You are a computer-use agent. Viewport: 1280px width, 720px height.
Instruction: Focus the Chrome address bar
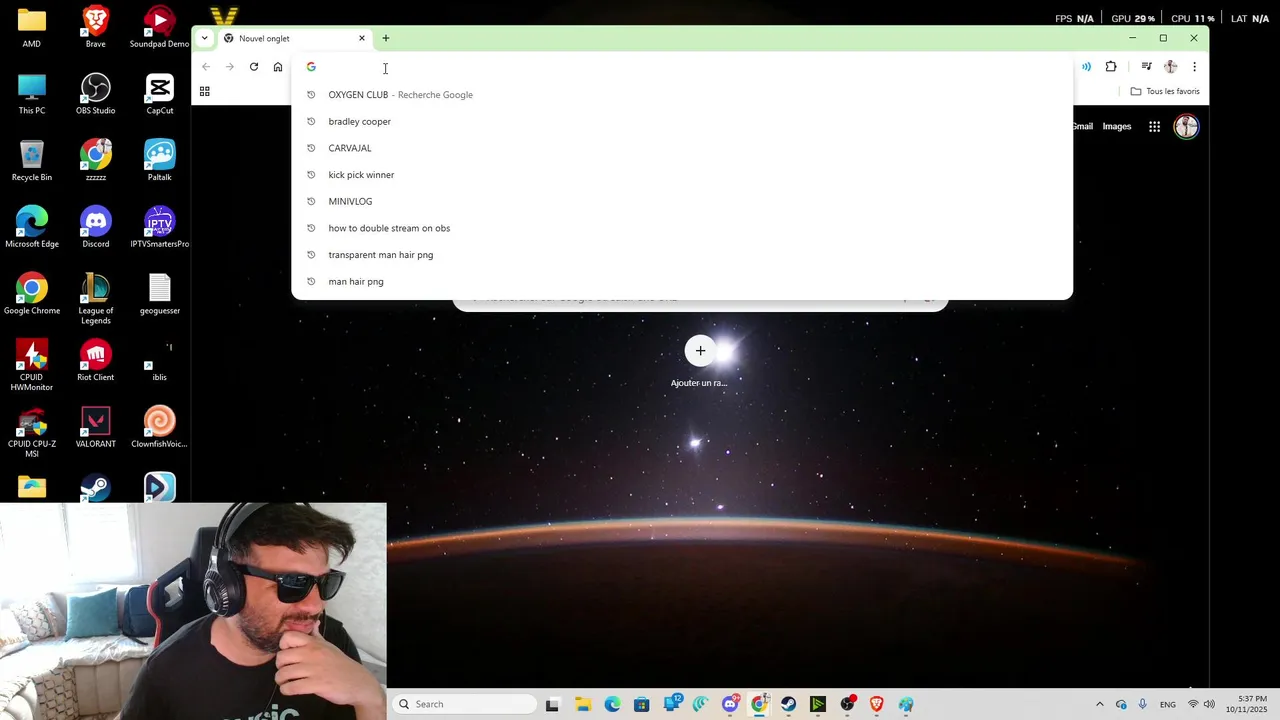682,67
